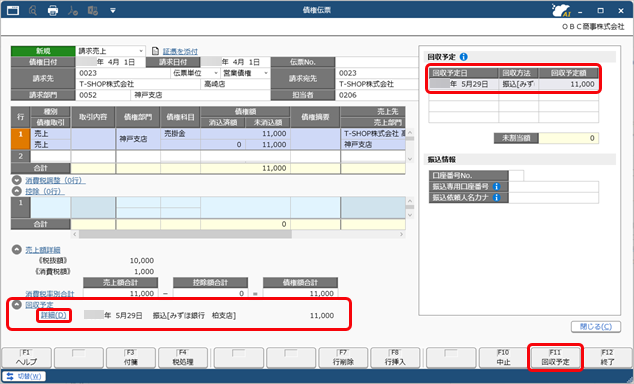634x384 pixels.
Task: Click the 振込専用口座番号 input field
Action: (x=554, y=186)
